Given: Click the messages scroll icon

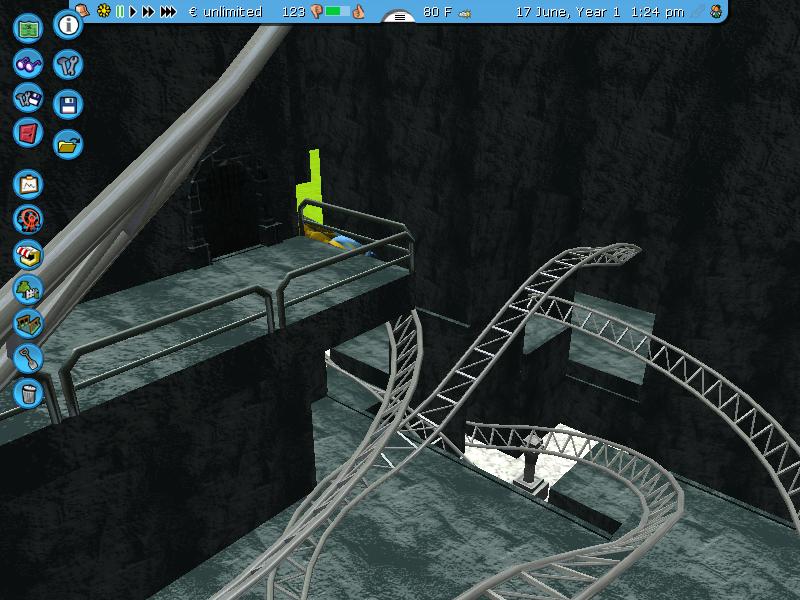Looking at the screenshot, I should [83, 11].
